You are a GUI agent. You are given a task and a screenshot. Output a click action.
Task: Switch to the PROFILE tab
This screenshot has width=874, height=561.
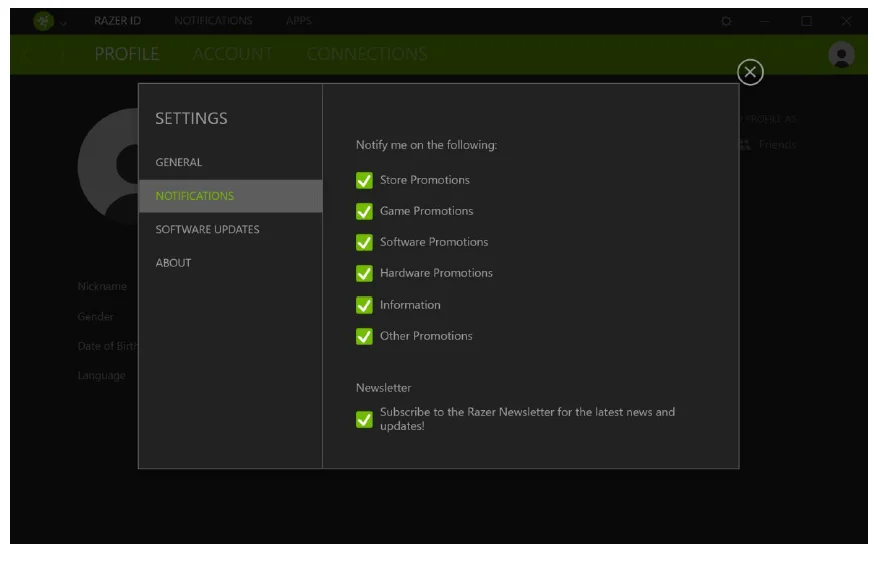point(127,54)
